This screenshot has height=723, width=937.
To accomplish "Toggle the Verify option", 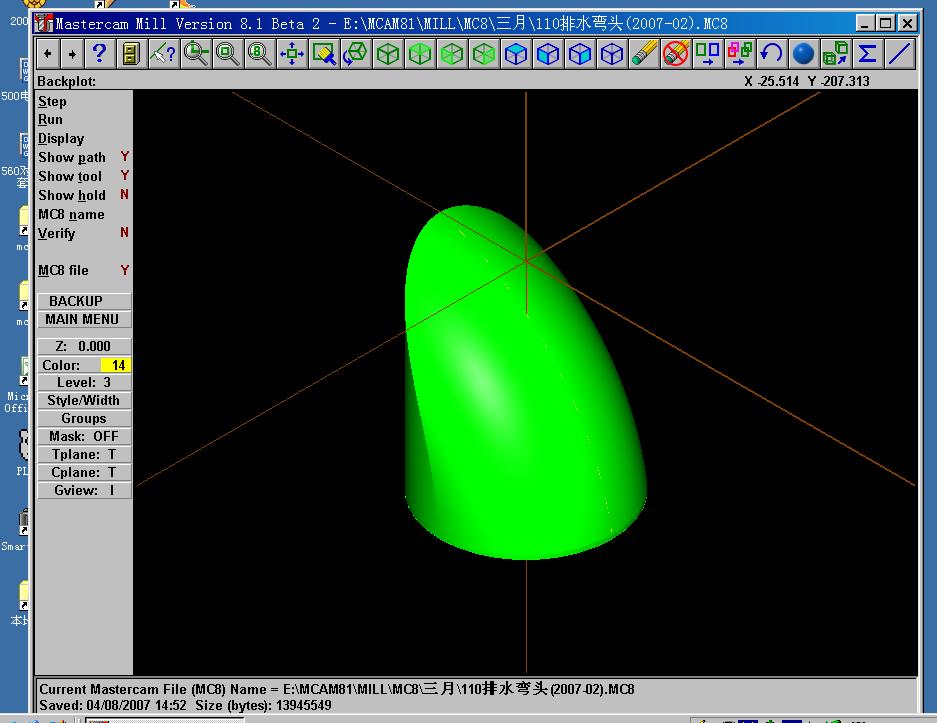I will tap(83, 233).
